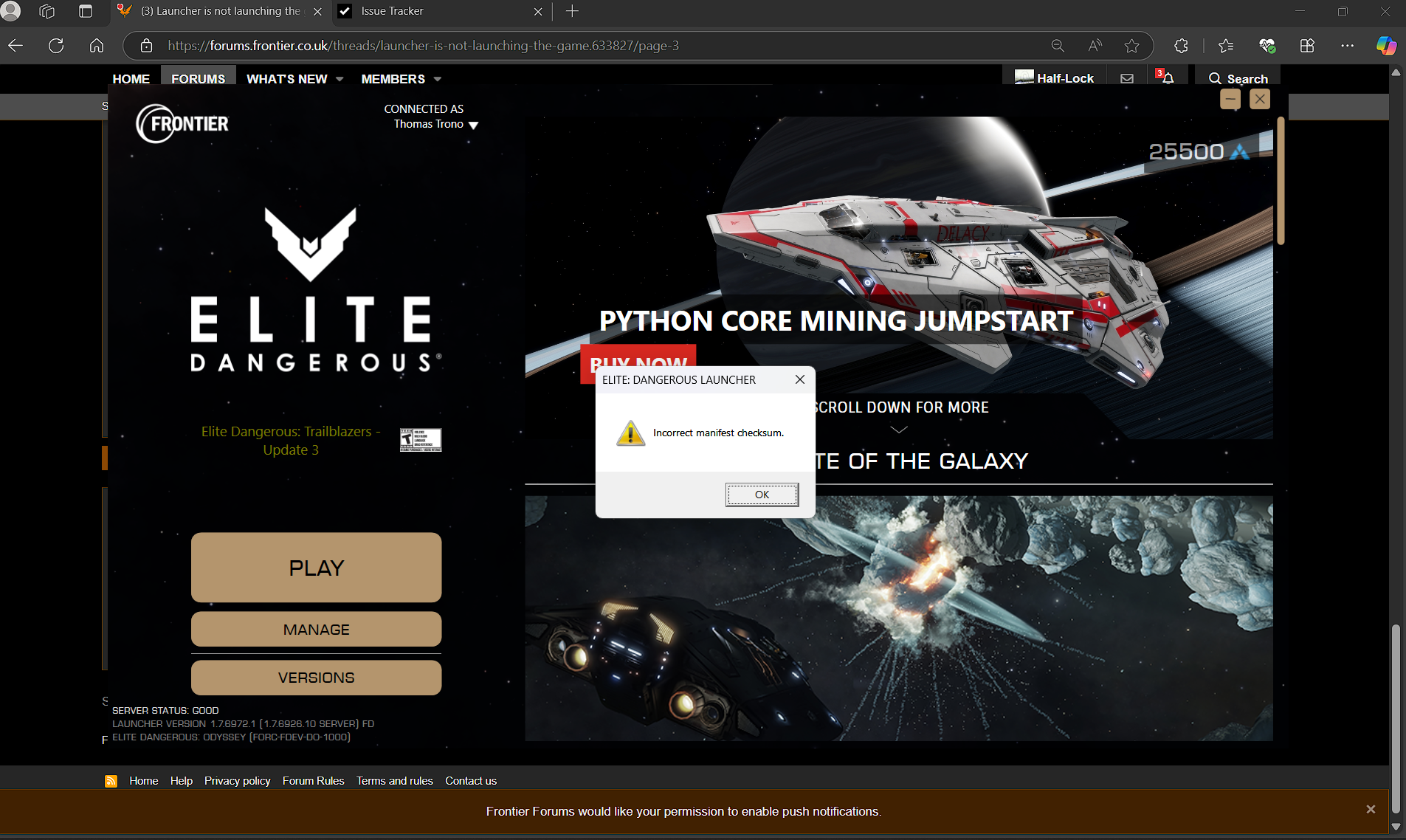
Task: Switch to the Launcher is not launching tab
Action: pyautogui.click(x=220, y=11)
